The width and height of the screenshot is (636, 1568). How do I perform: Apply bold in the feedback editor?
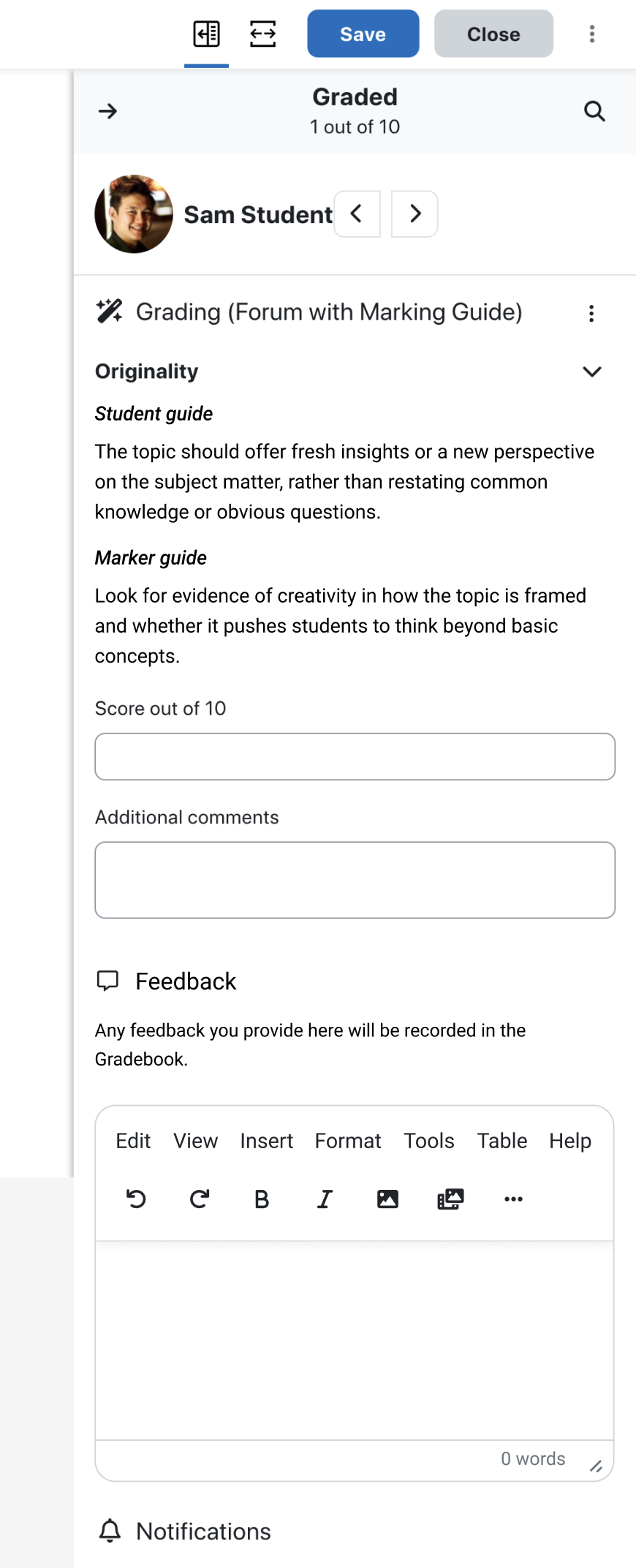(262, 1199)
